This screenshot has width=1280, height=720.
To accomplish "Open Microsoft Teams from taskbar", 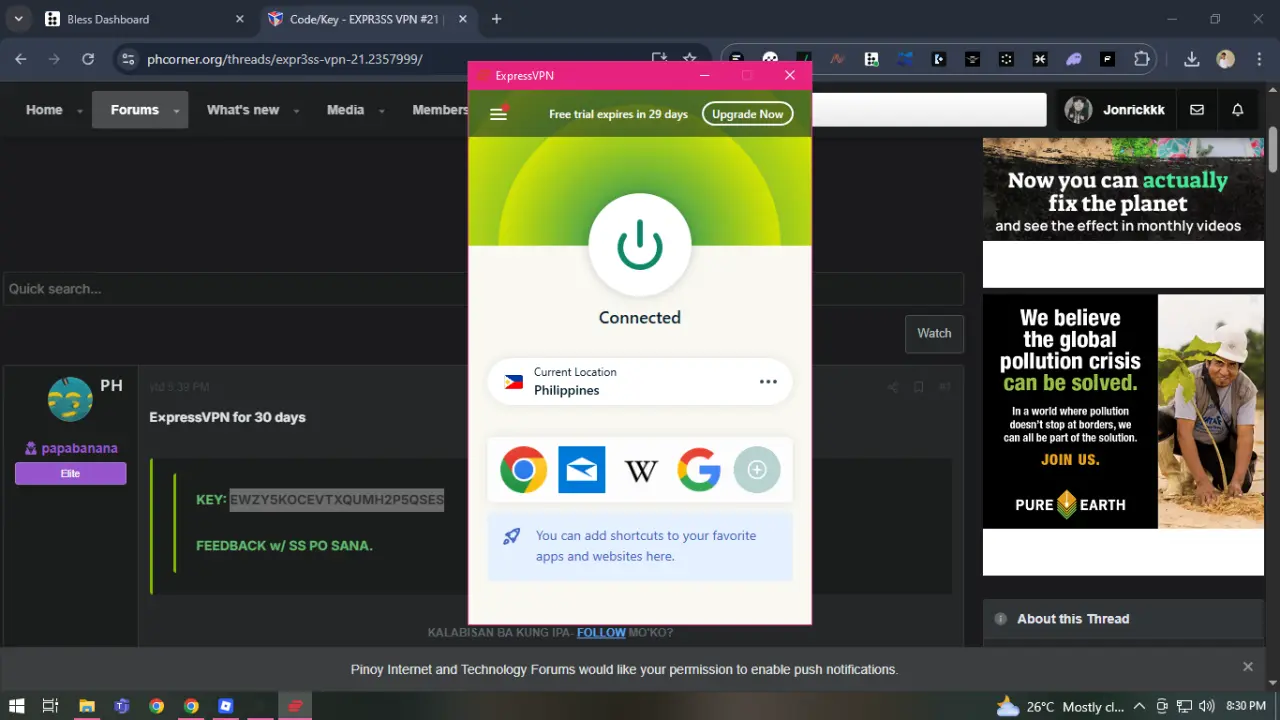I will coord(121,706).
